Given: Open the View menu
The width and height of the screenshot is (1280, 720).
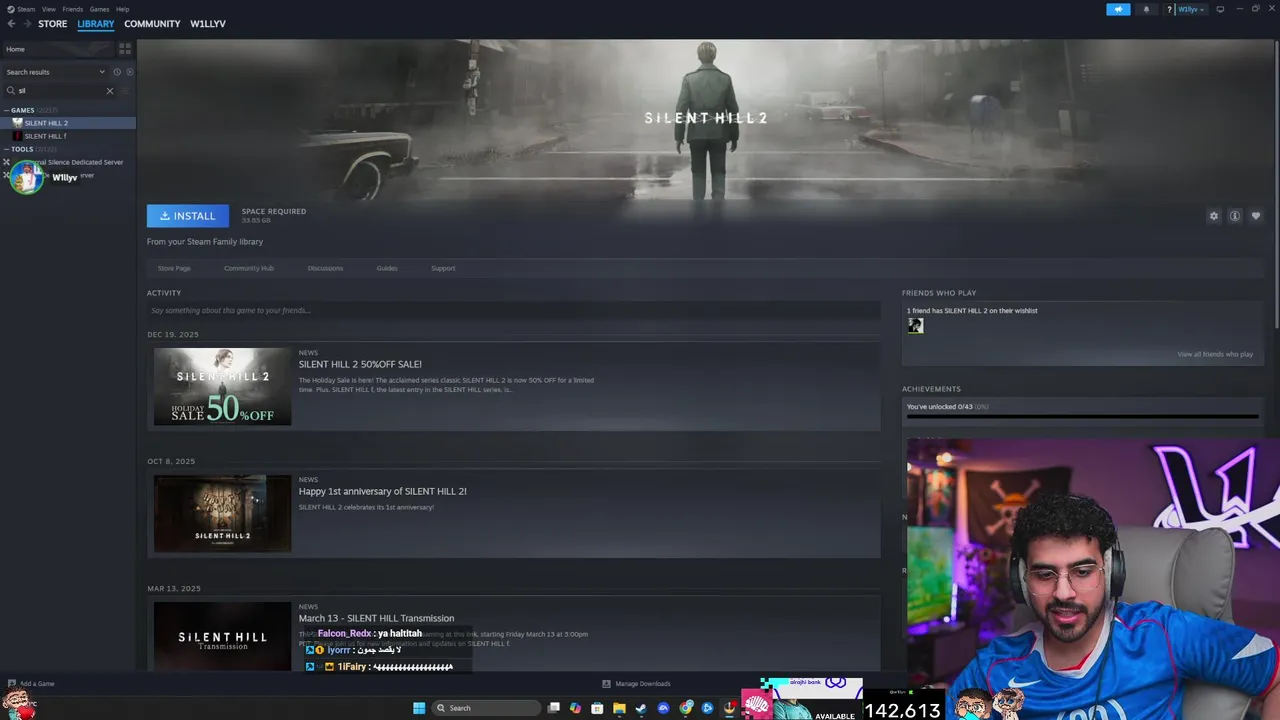Looking at the screenshot, I should point(48,9).
